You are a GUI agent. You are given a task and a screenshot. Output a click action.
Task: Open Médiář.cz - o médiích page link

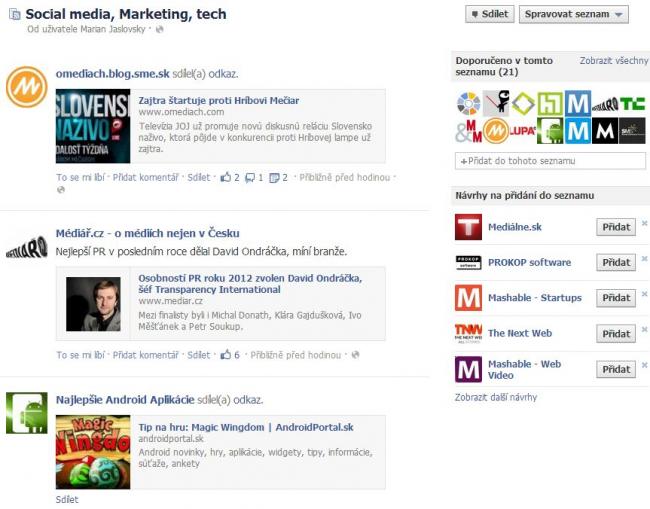[148, 233]
